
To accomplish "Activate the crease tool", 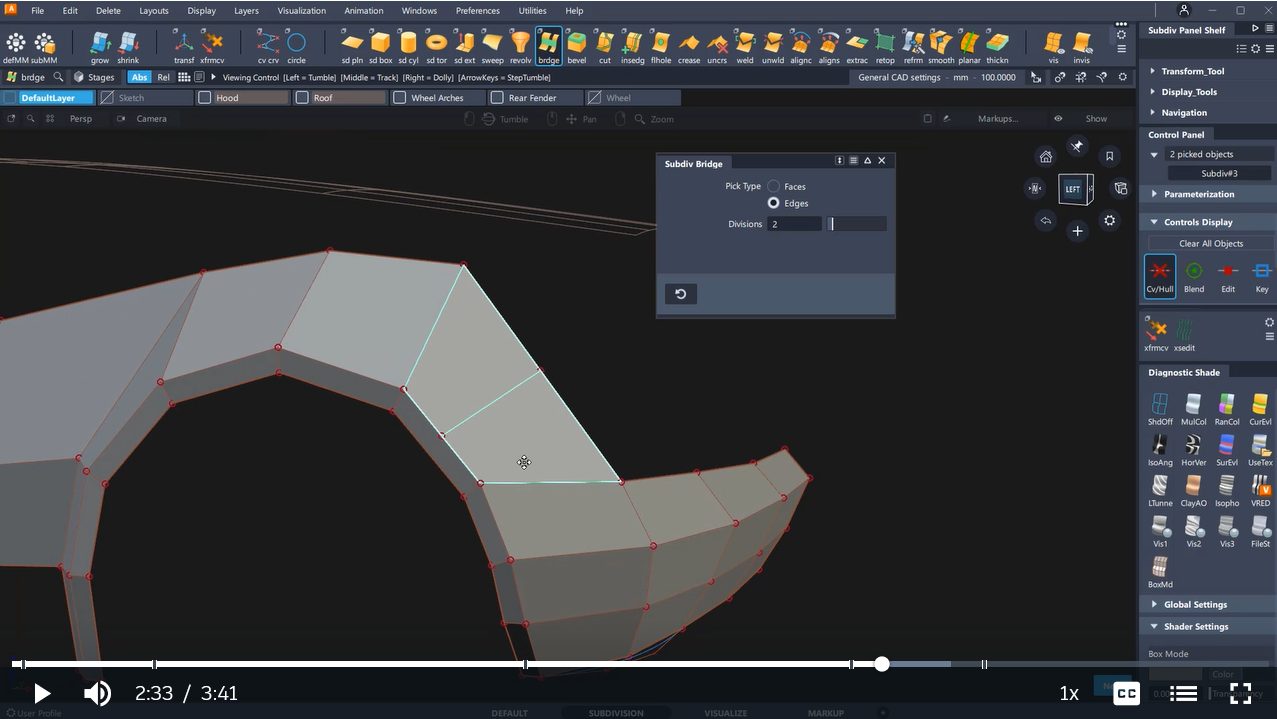I will click(x=689, y=44).
